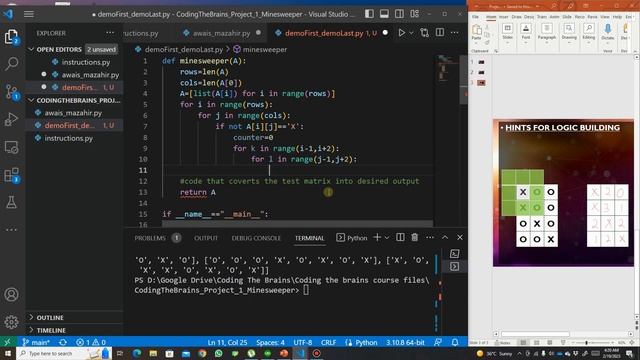
Task: Switch to the Problems panel tab
Action: (x=150, y=238)
